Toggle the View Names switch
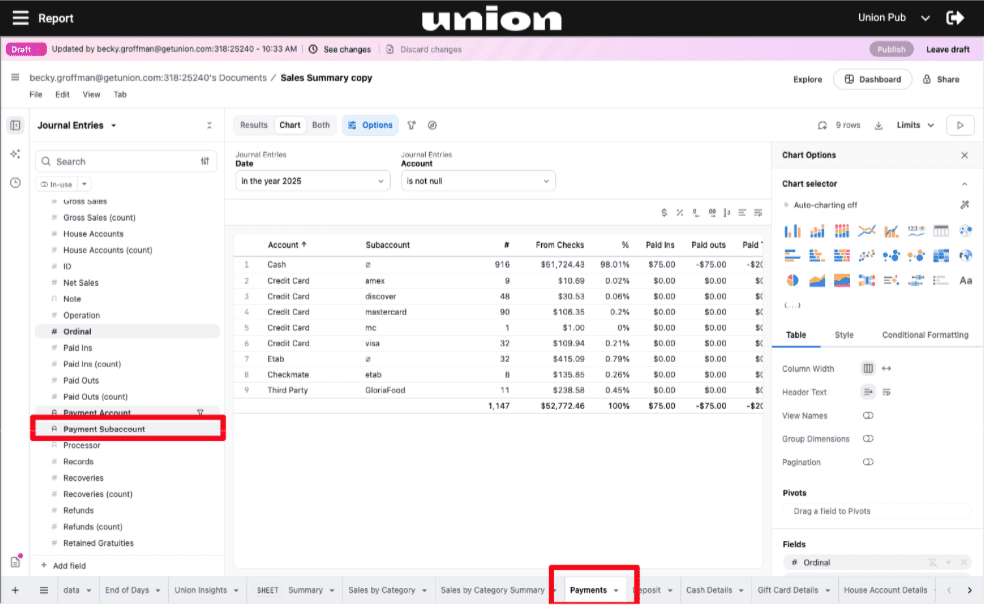985x607 pixels. pyautogui.click(x=868, y=416)
